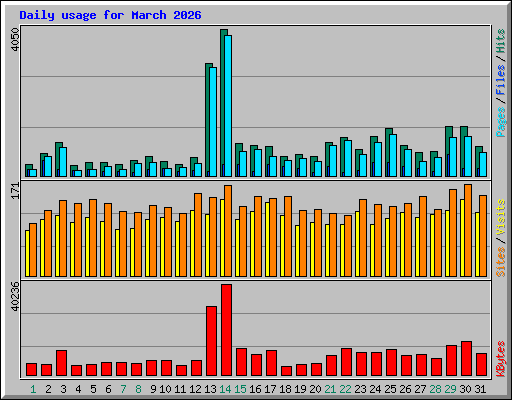This screenshot has width=512, height=400.
Task: Select the red KBytes bar for day 3
Action: click(x=61, y=363)
